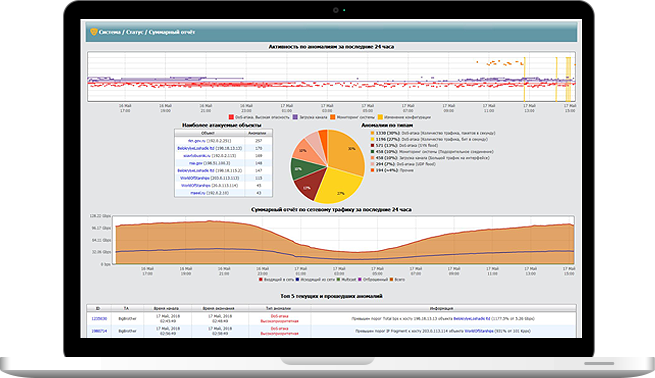Viewport: 655px width, 378px height.
Task: Click the 458 (10%) Загрузка канала legend swatch
Action: click(x=373, y=158)
